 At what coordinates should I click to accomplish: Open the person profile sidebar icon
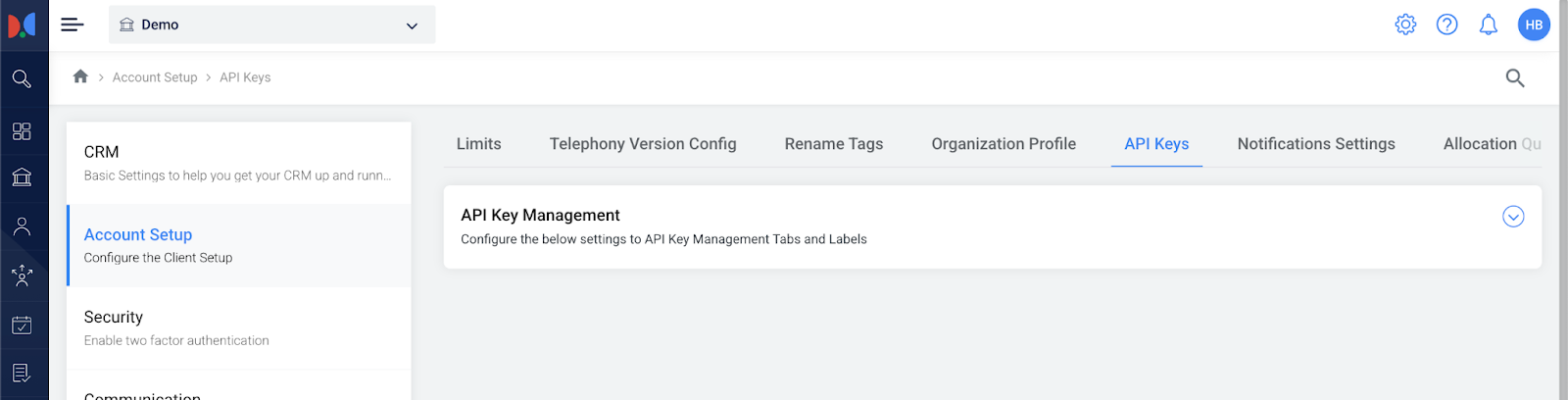coord(22,226)
